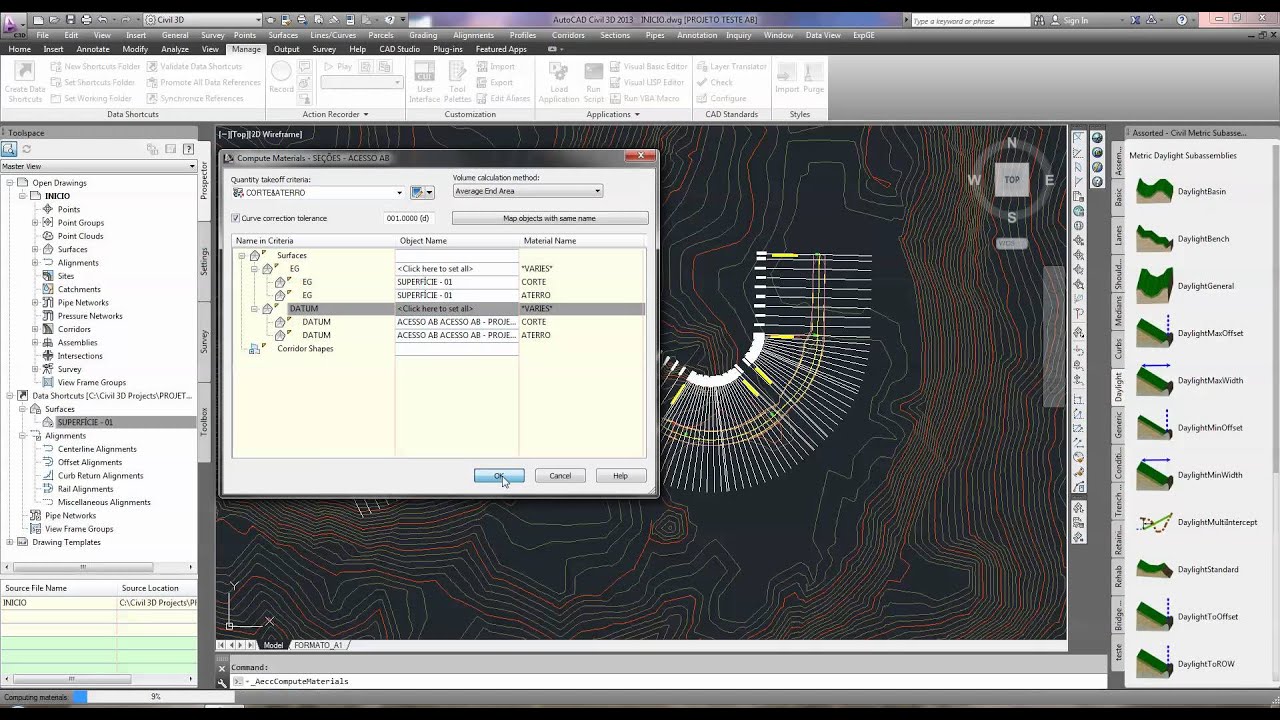Click the Undo arrow in quick access toolbar

tap(102, 19)
